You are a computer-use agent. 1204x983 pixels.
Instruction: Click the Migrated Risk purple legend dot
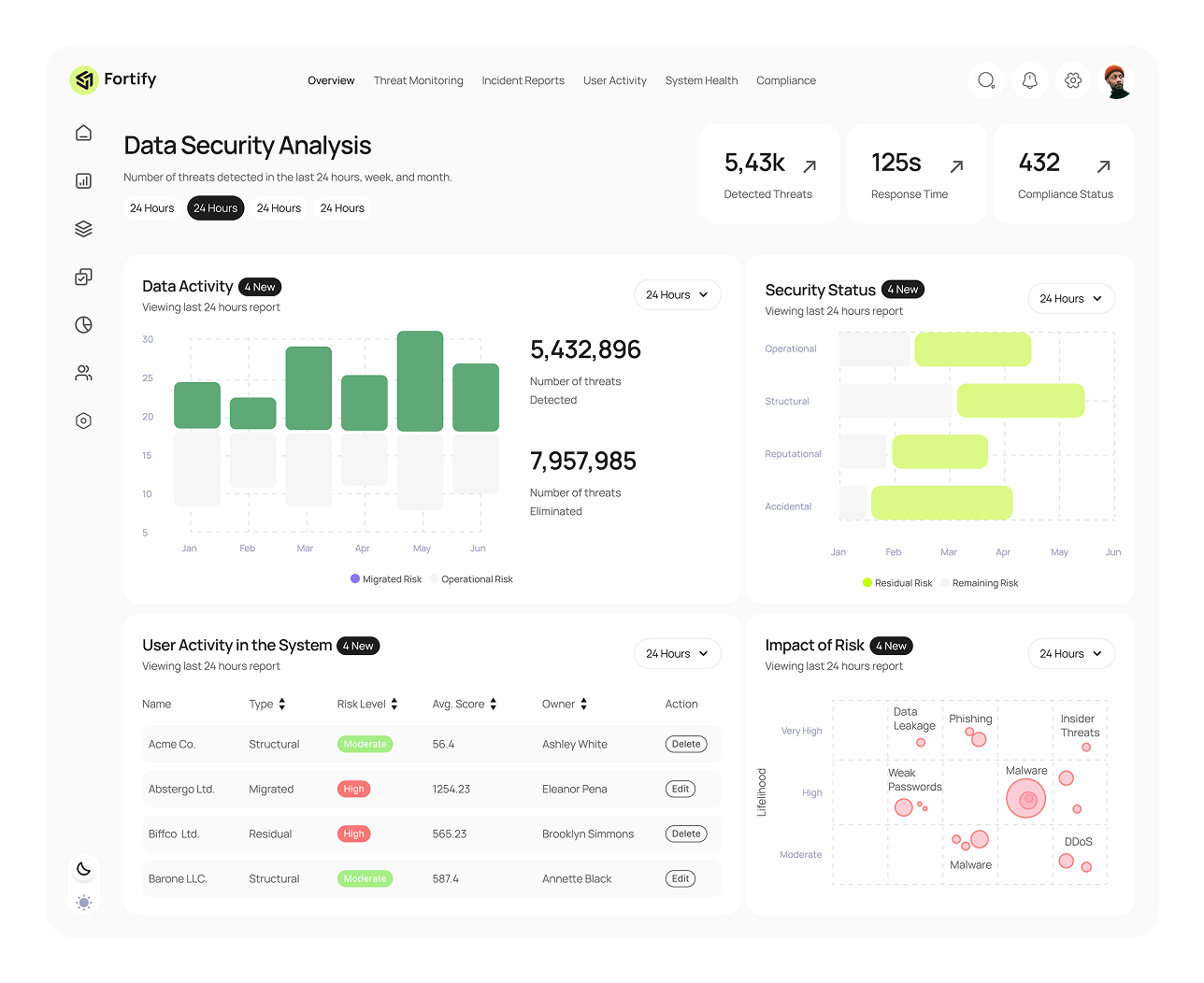[x=355, y=579]
